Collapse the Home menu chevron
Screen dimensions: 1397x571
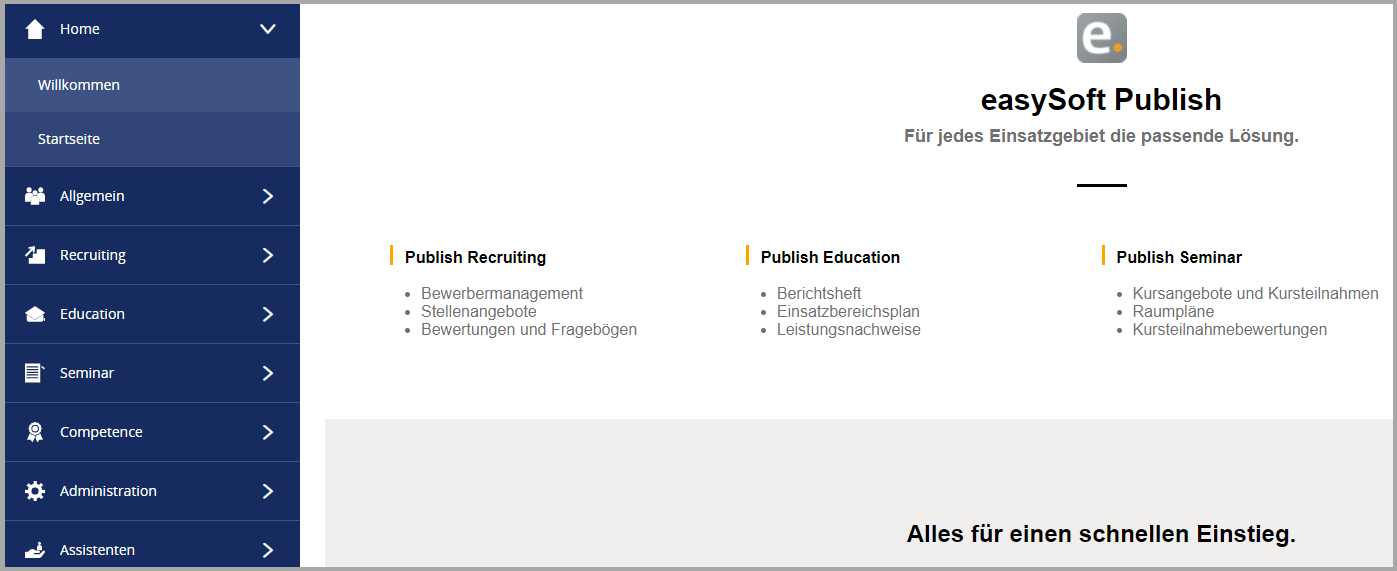click(268, 29)
